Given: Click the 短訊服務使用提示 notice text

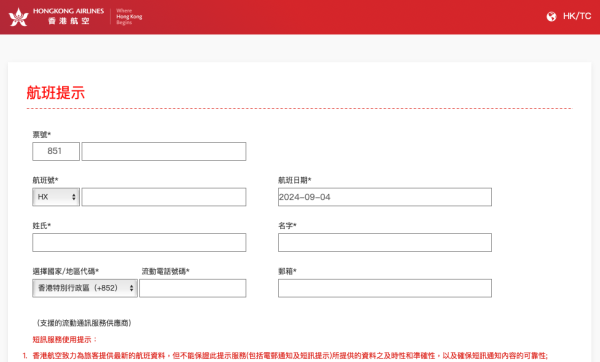Looking at the screenshot, I should coord(64,339).
